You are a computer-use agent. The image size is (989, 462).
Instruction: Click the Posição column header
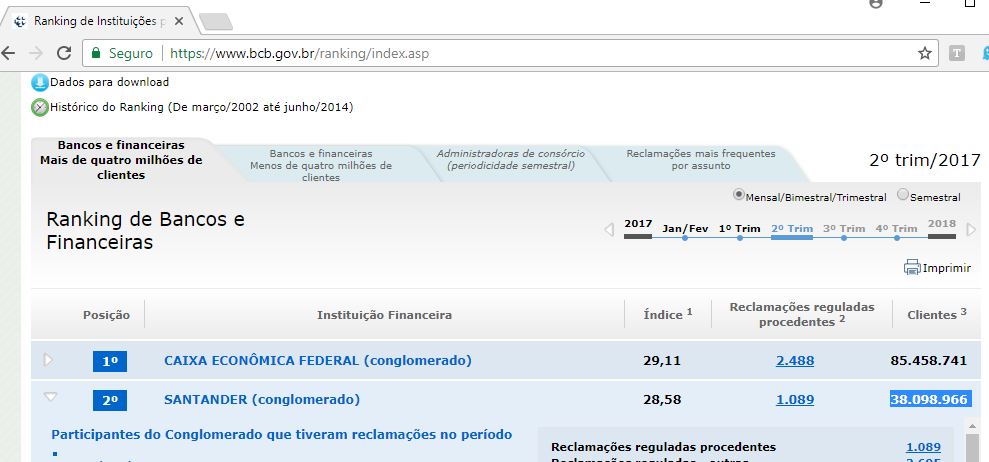click(106, 315)
